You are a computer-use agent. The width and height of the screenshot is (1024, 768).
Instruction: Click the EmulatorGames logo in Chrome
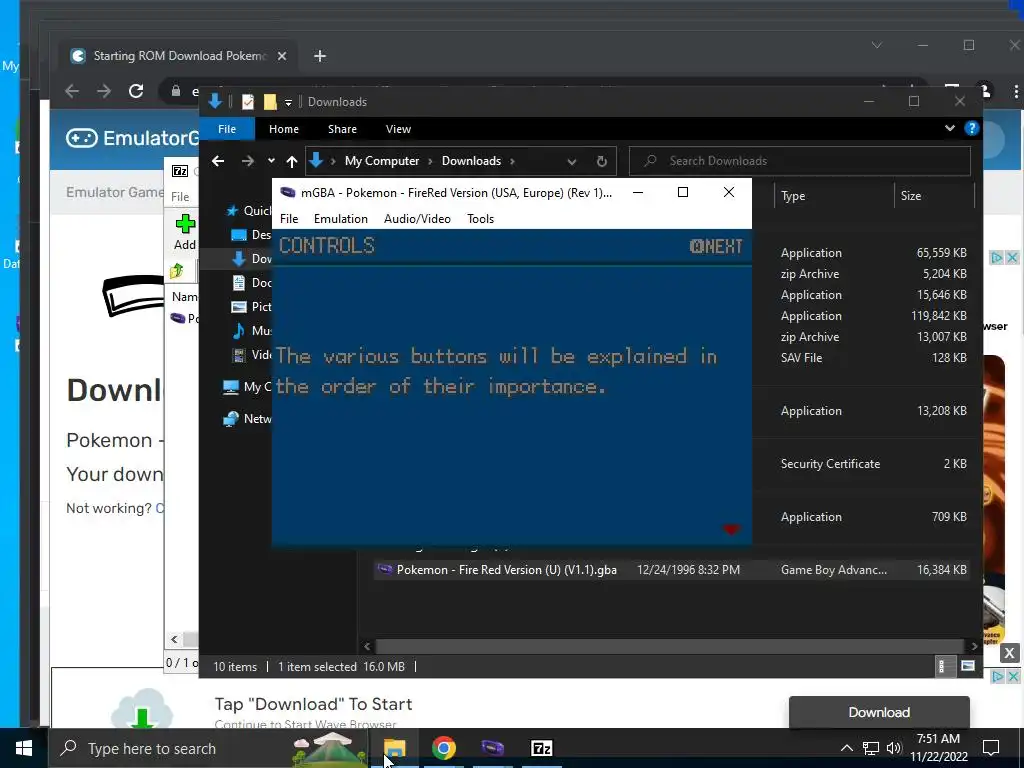[133, 138]
